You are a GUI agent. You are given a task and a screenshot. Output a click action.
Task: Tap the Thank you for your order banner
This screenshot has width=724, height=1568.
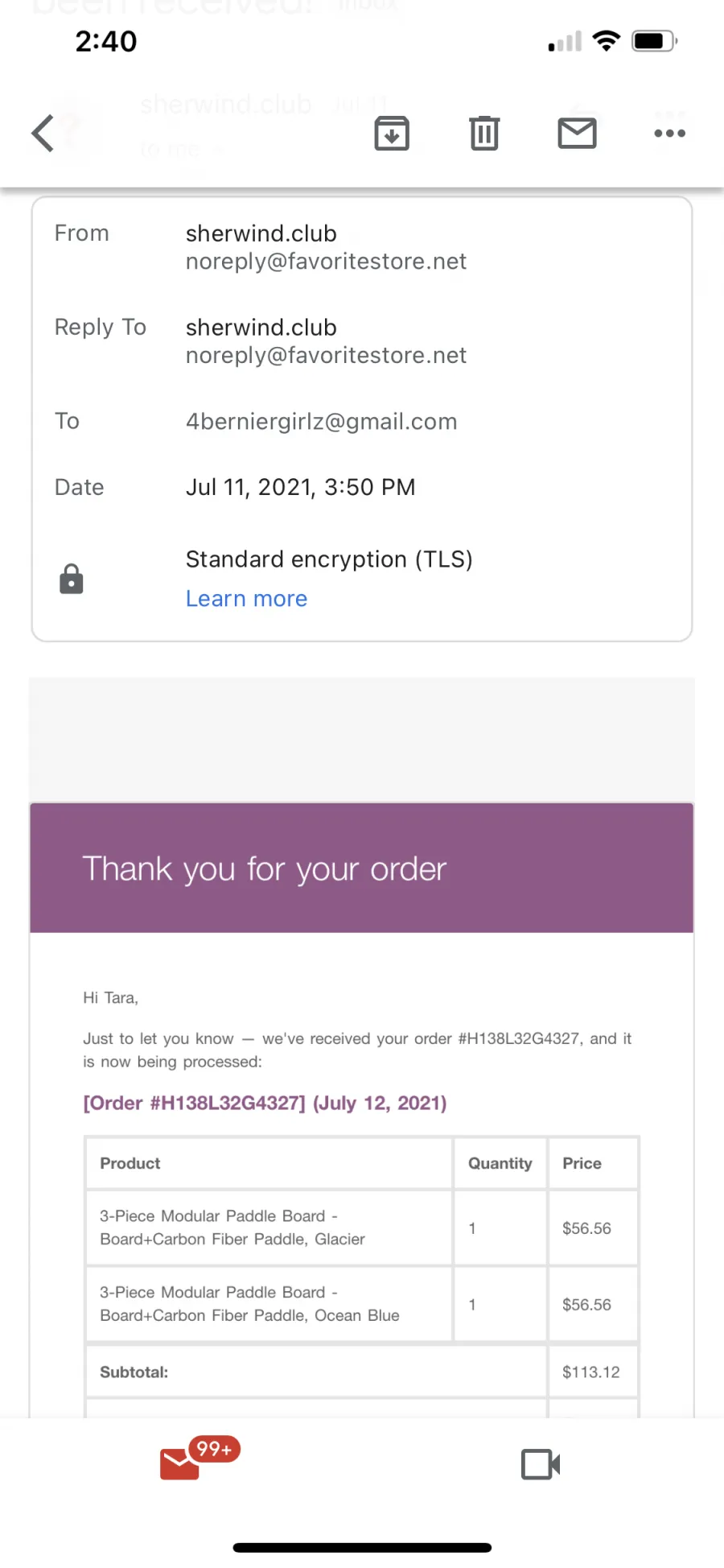tap(362, 868)
